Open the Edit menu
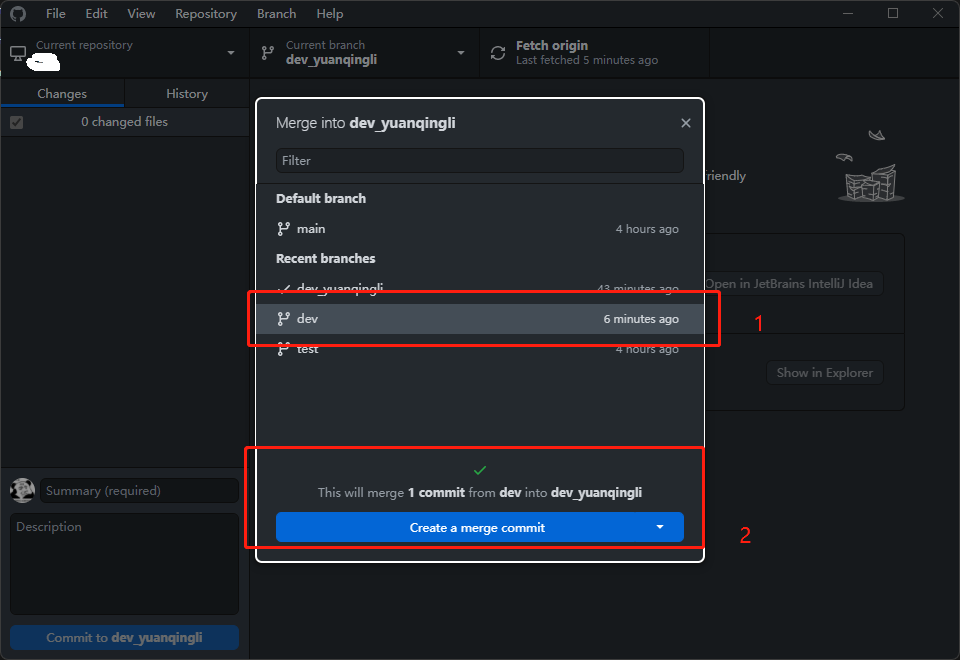Screen dimensions: 960x660 (96, 13)
